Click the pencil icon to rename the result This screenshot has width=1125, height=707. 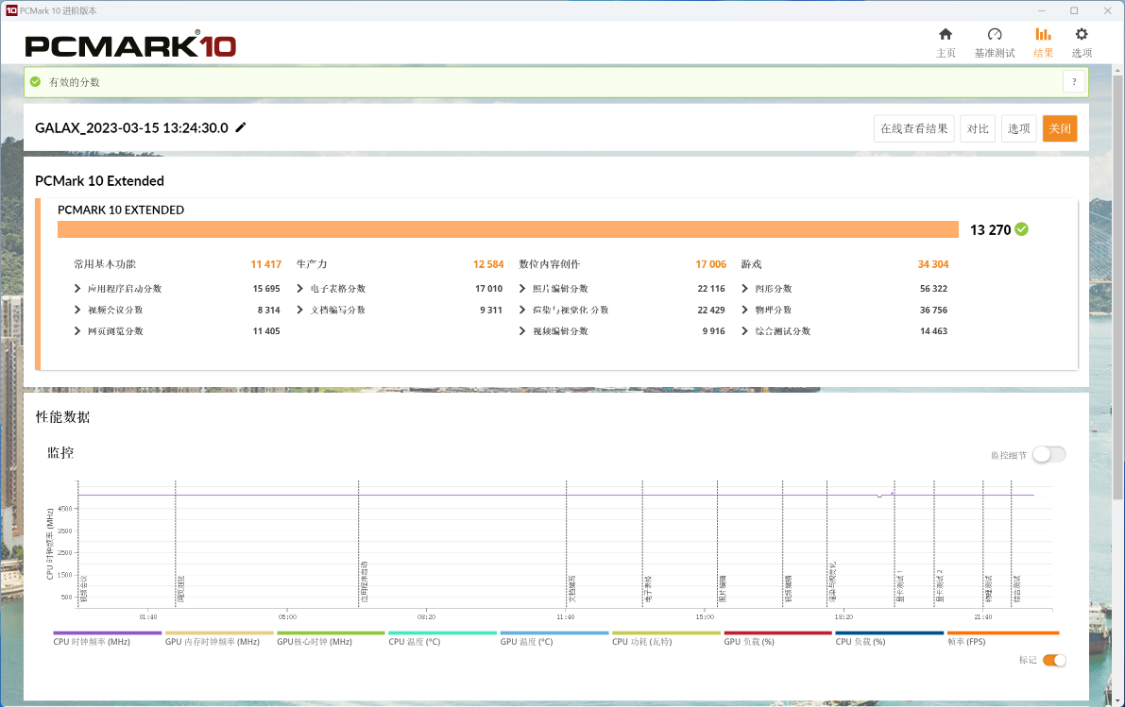(241, 127)
